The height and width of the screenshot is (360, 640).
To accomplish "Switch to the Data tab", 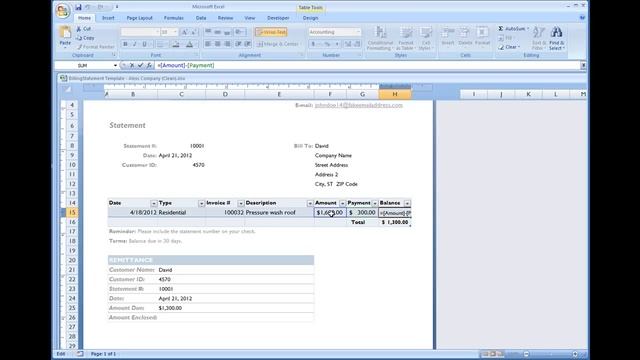I will click(201, 18).
